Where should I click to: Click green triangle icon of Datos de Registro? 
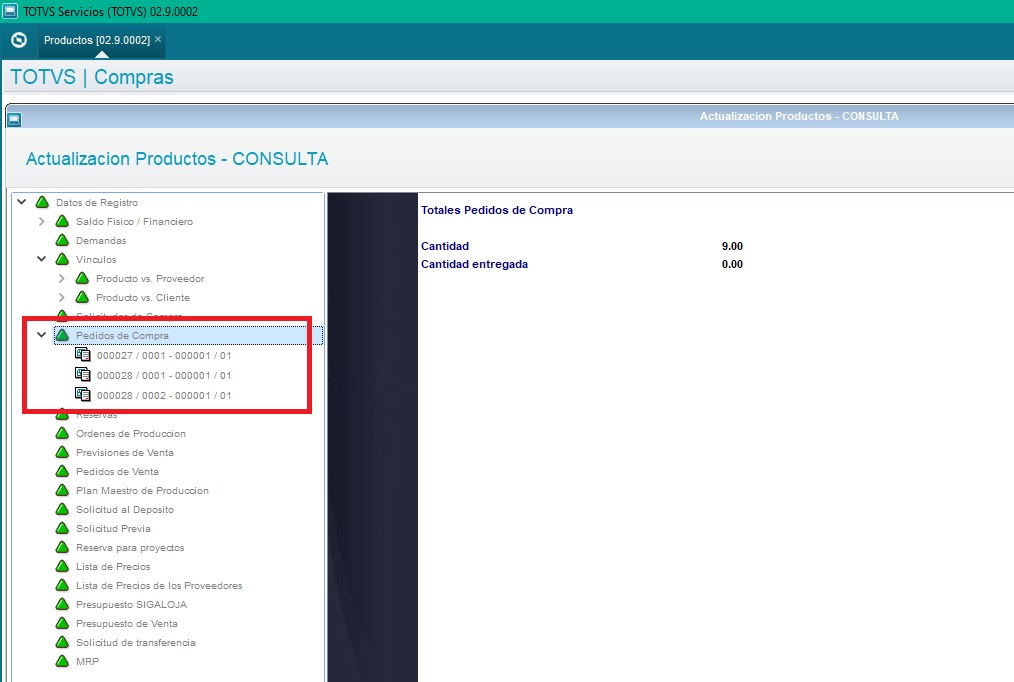[43, 202]
